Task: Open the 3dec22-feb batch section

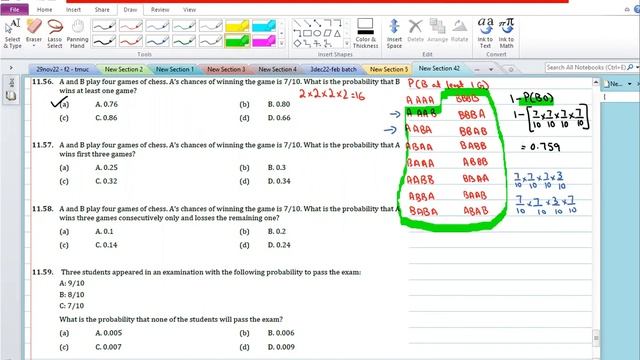Action: [333, 69]
